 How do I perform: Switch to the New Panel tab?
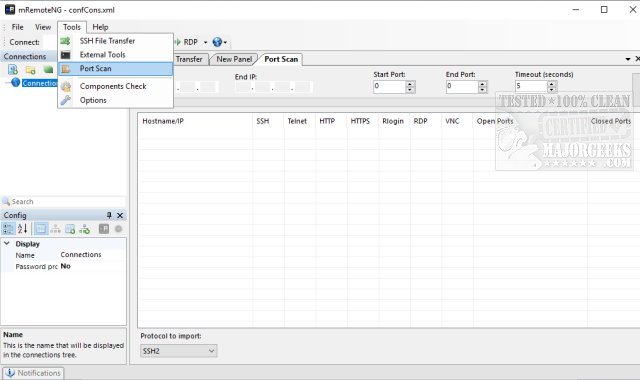(234, 59)
